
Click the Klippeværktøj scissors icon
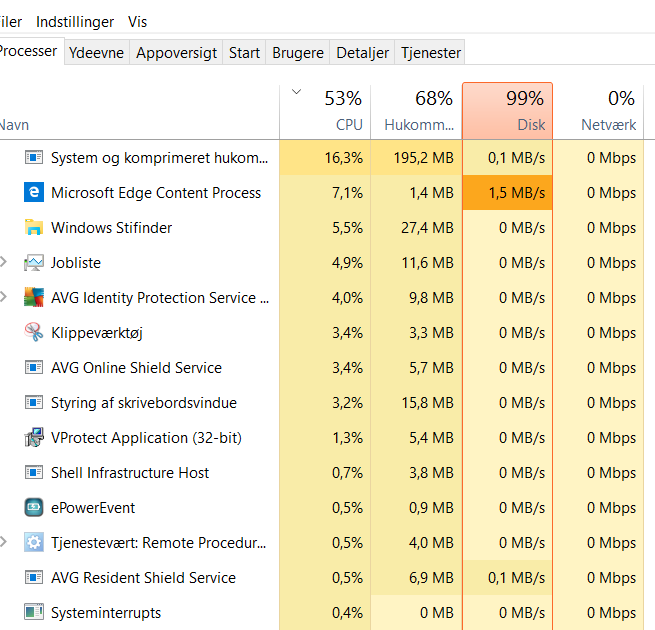[x=34, y=333]
